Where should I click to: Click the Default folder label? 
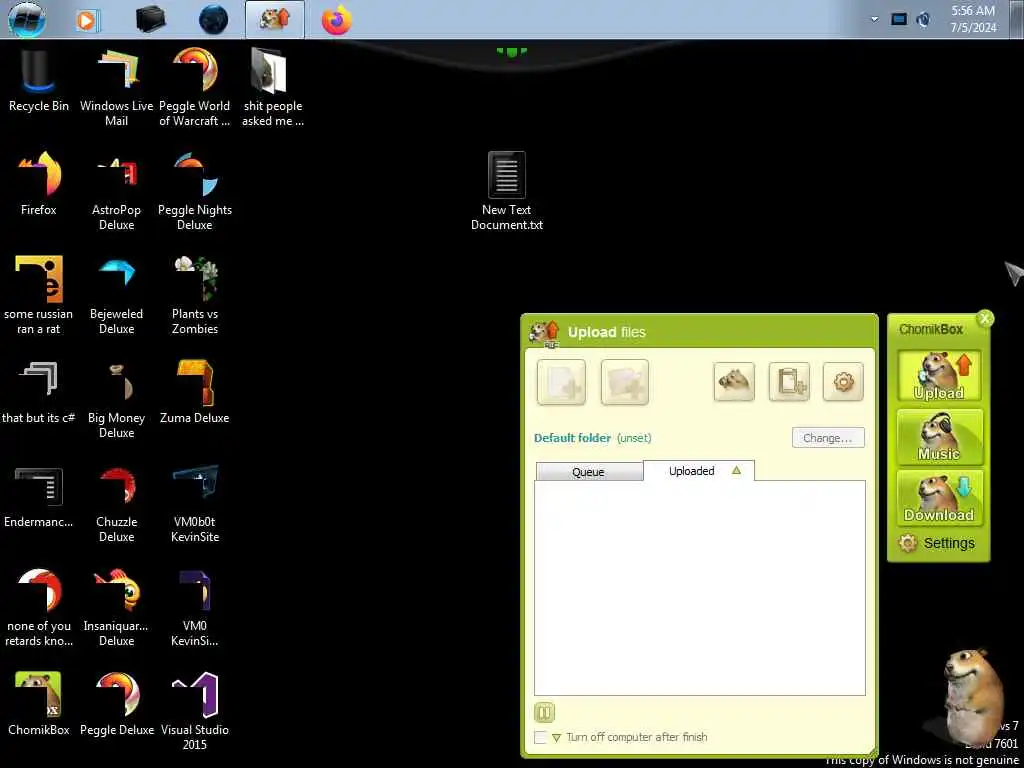pos(573,438)
